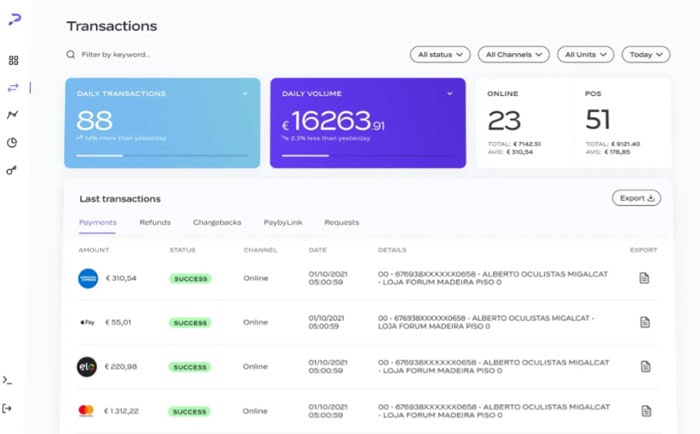Screen dimensions: 700x434
Task: Click the Transactions page title
Action: (x=112, y=26)
